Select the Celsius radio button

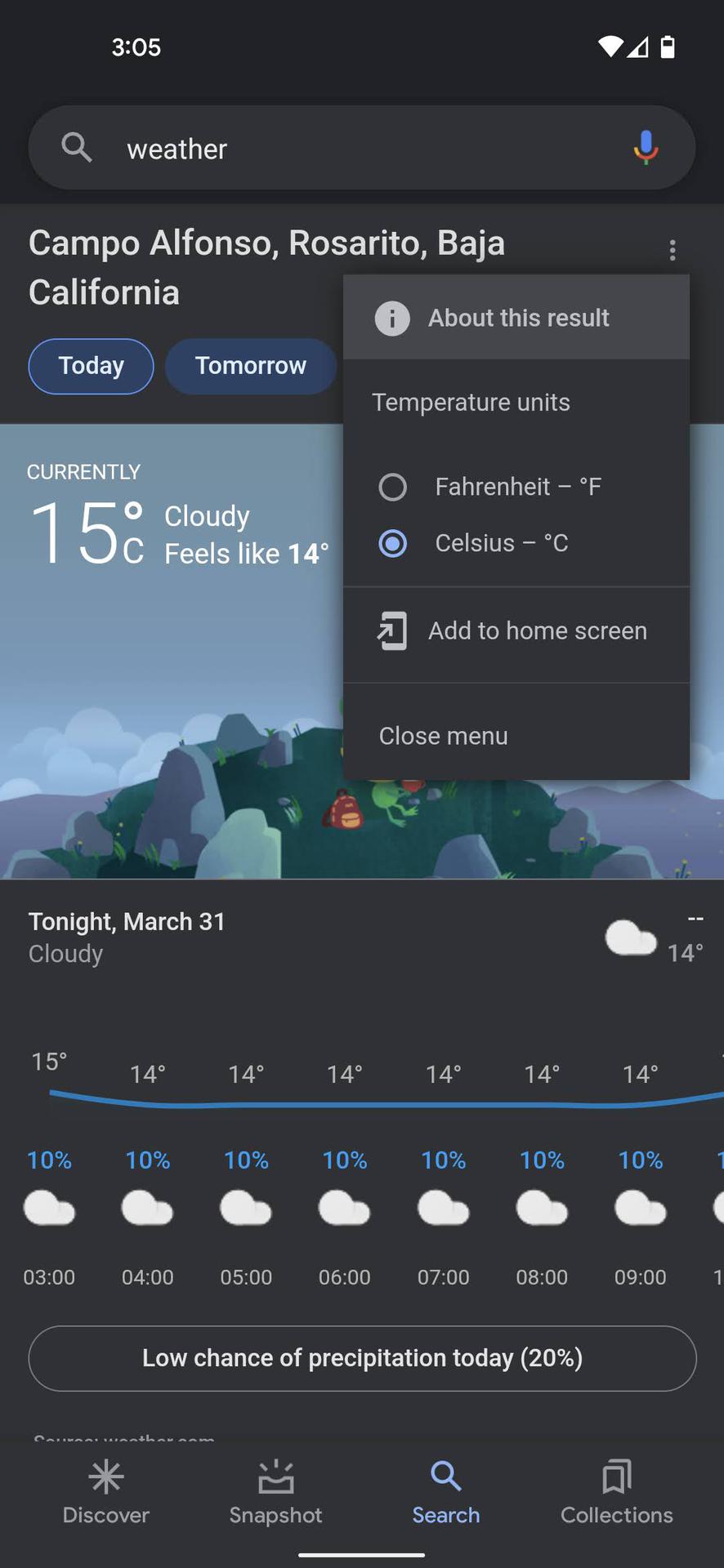[x=393, y=544]
